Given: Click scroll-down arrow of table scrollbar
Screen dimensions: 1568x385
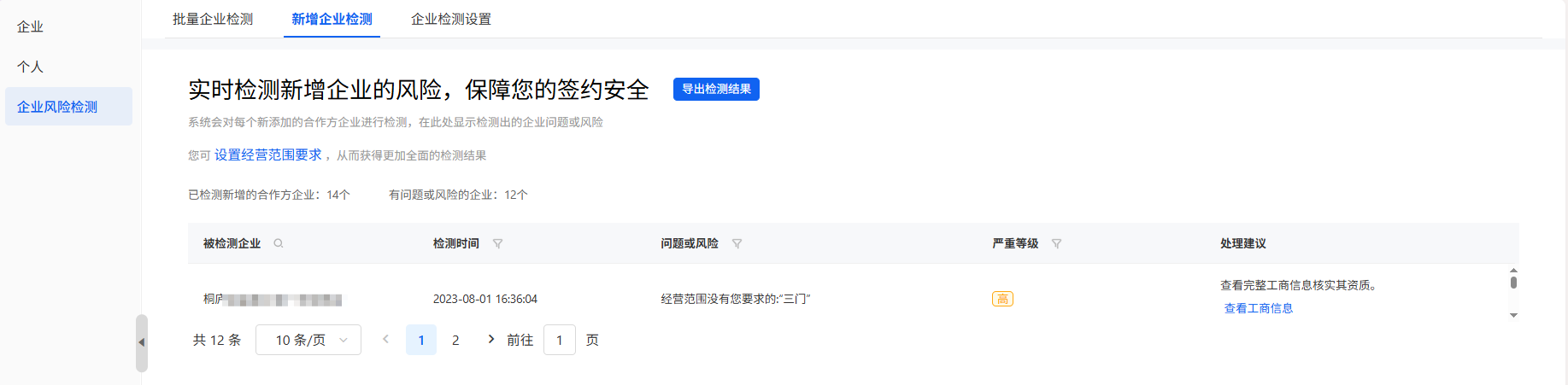Looking at the screenshot, I should point(1513,315).
